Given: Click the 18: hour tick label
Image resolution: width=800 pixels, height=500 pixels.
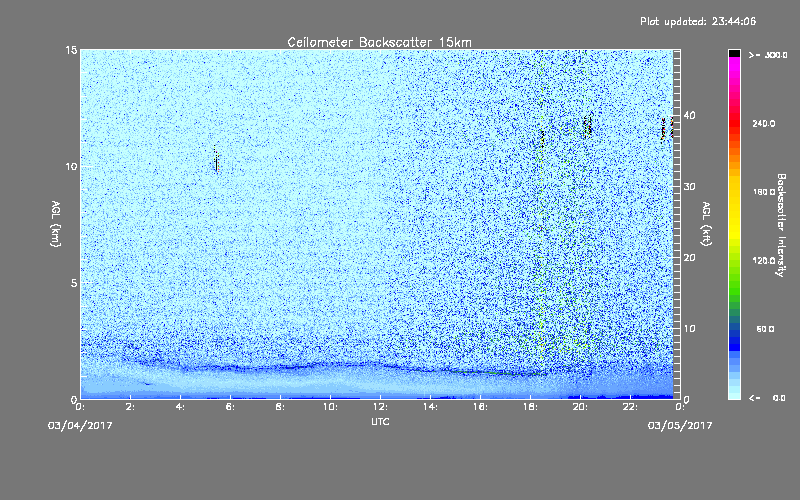Looking at the screenshot, I should (x=530, y=407).
